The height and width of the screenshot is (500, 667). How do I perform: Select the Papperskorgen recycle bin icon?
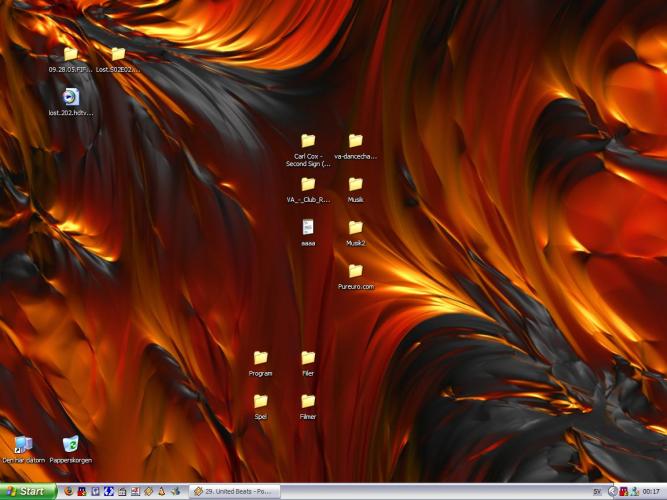pyautogui.click(x=70, y=445)
